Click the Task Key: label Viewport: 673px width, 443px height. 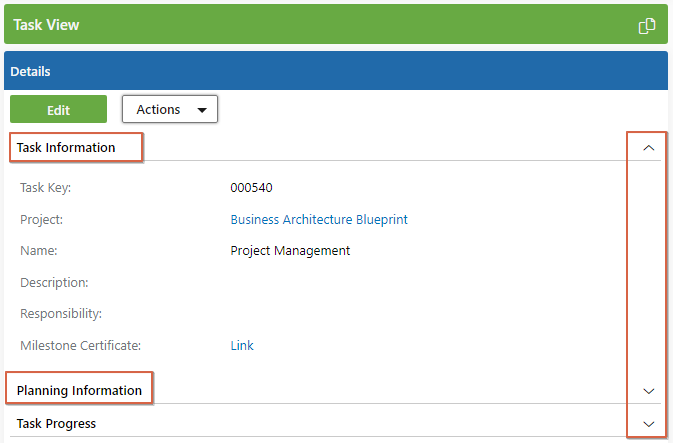pos(45,188)
